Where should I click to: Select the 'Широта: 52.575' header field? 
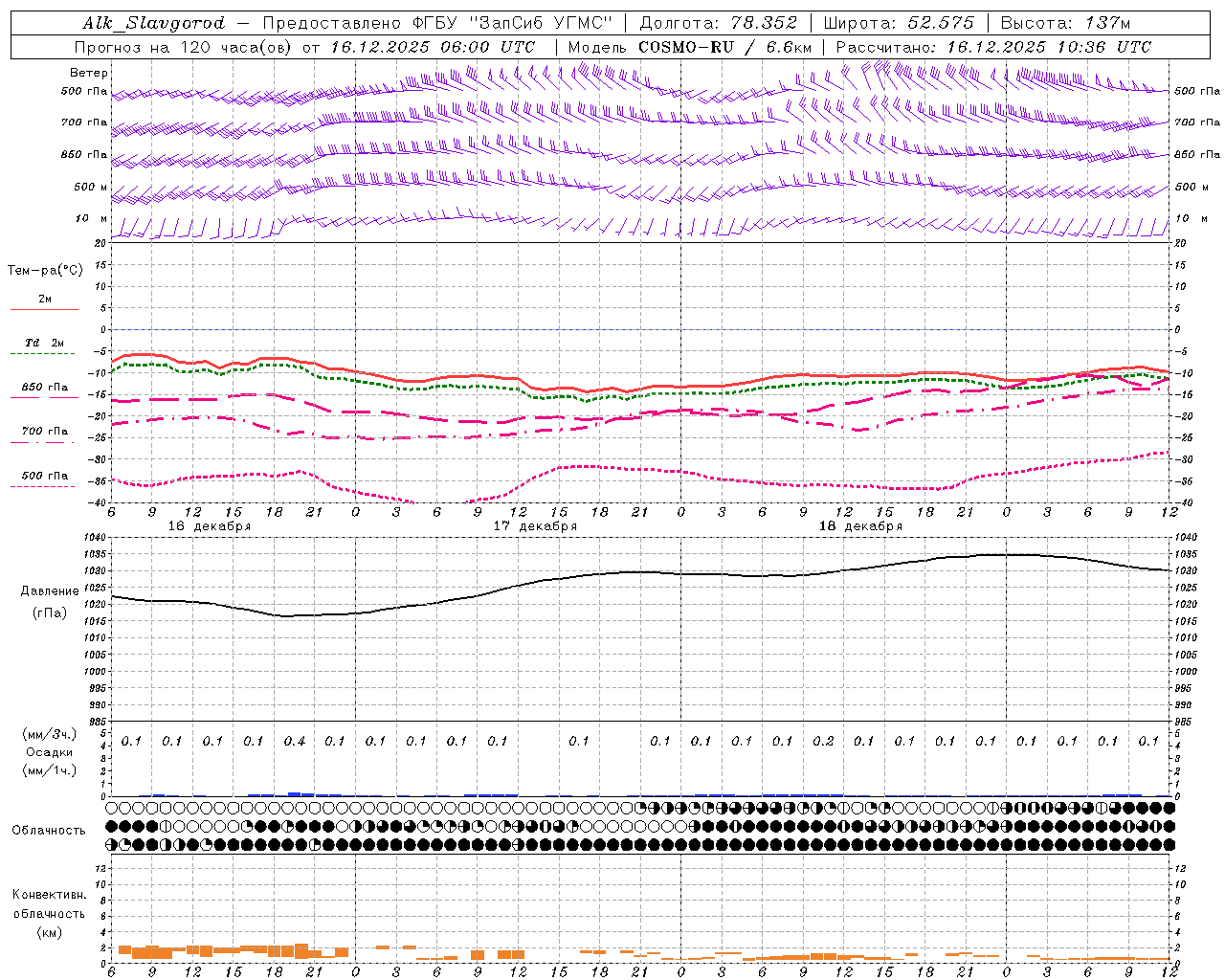tap(898, 23)
